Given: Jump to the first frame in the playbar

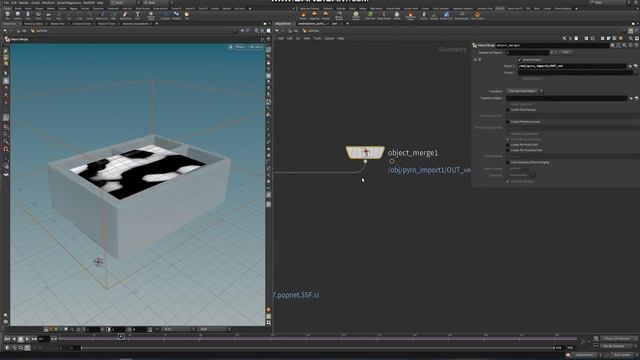Looking at the screenshot, I should 7,339.
